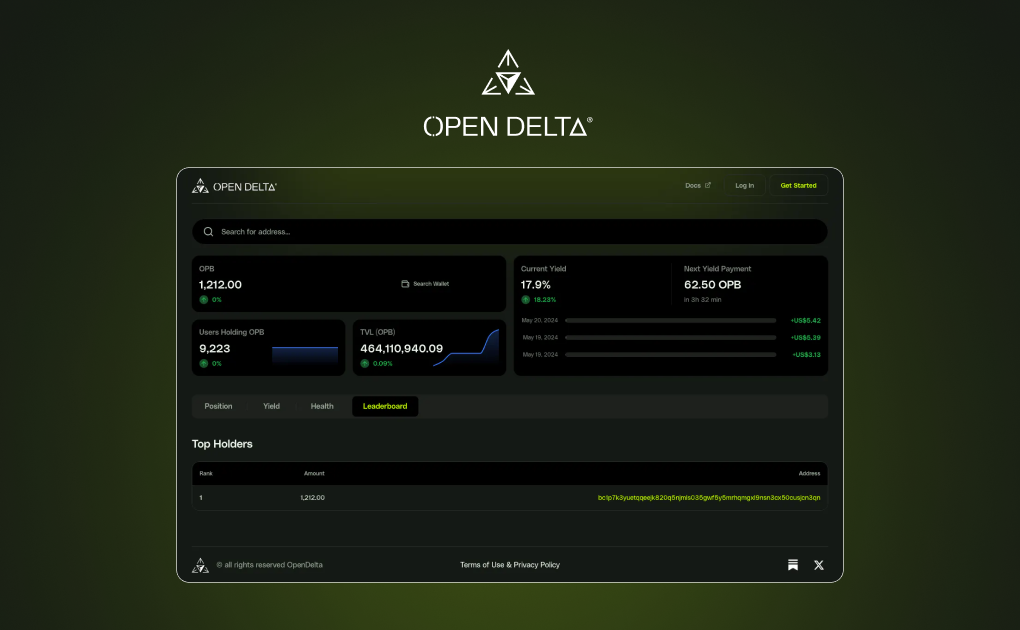The image size is (1020, 630).
Task: Click the Log In button
Action: 744,185
